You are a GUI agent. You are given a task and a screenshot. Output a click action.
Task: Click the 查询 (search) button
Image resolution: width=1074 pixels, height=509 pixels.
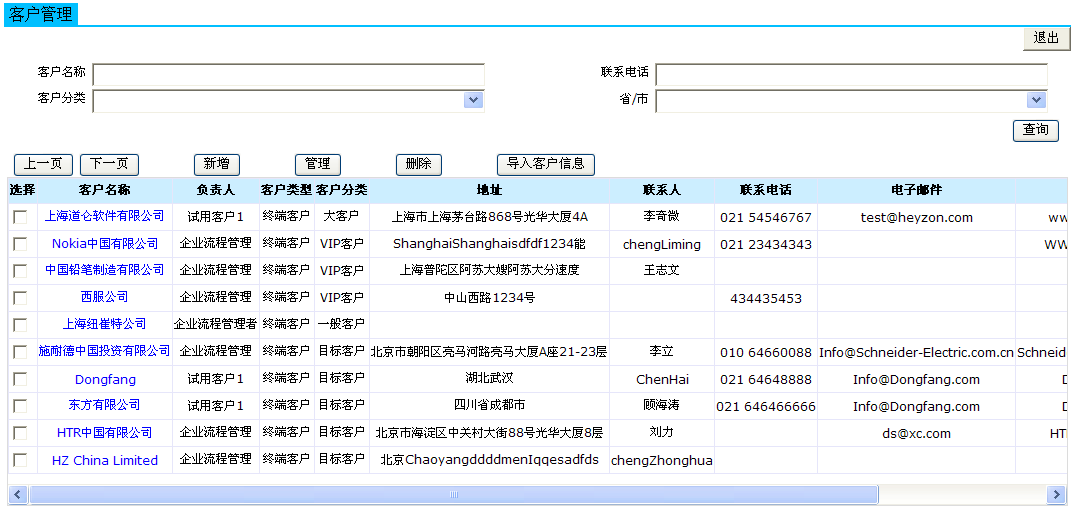click(x=1035, y=130)
